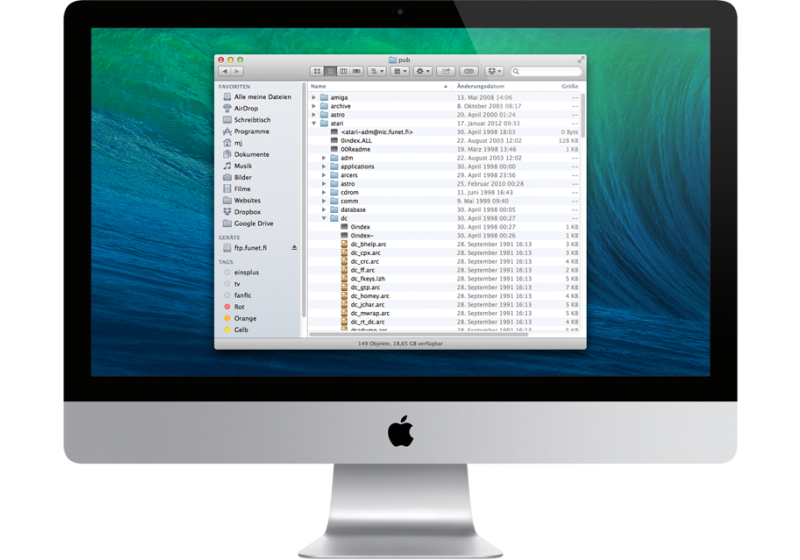Click the Finder search field

[546, 71]
